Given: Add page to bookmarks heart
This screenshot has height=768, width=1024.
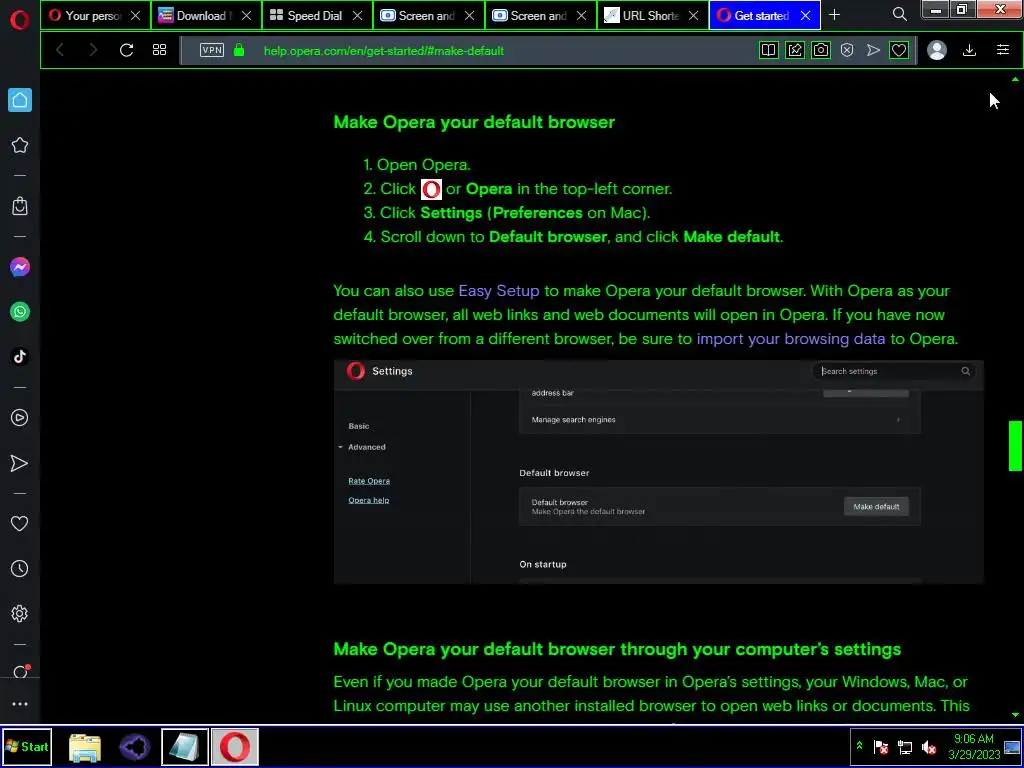Looking at the screenshot, I should tap(899, 50).
